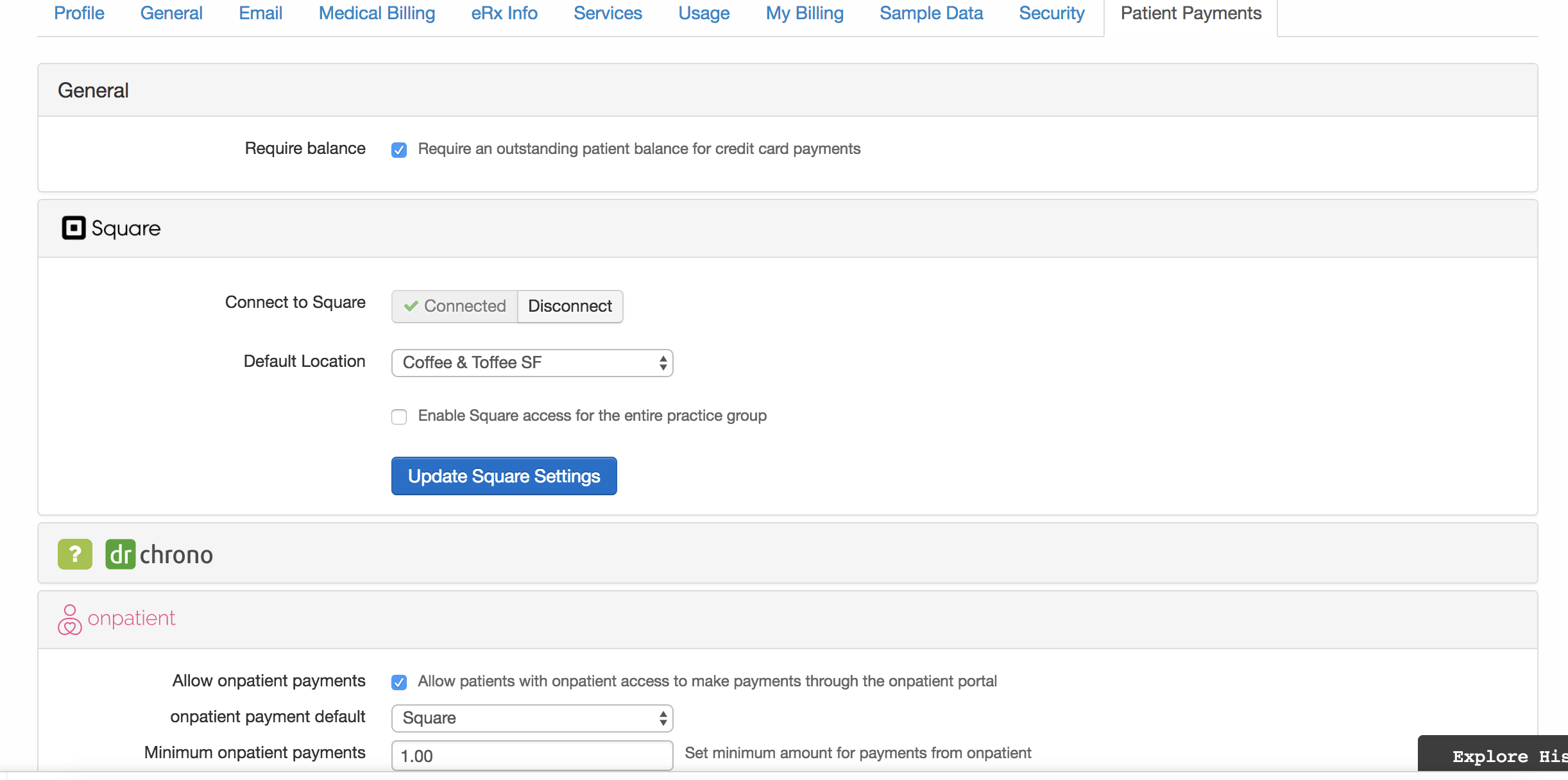
Task: Click 'Set minimum amount for payments' hint text
Action: click(858, 752)
